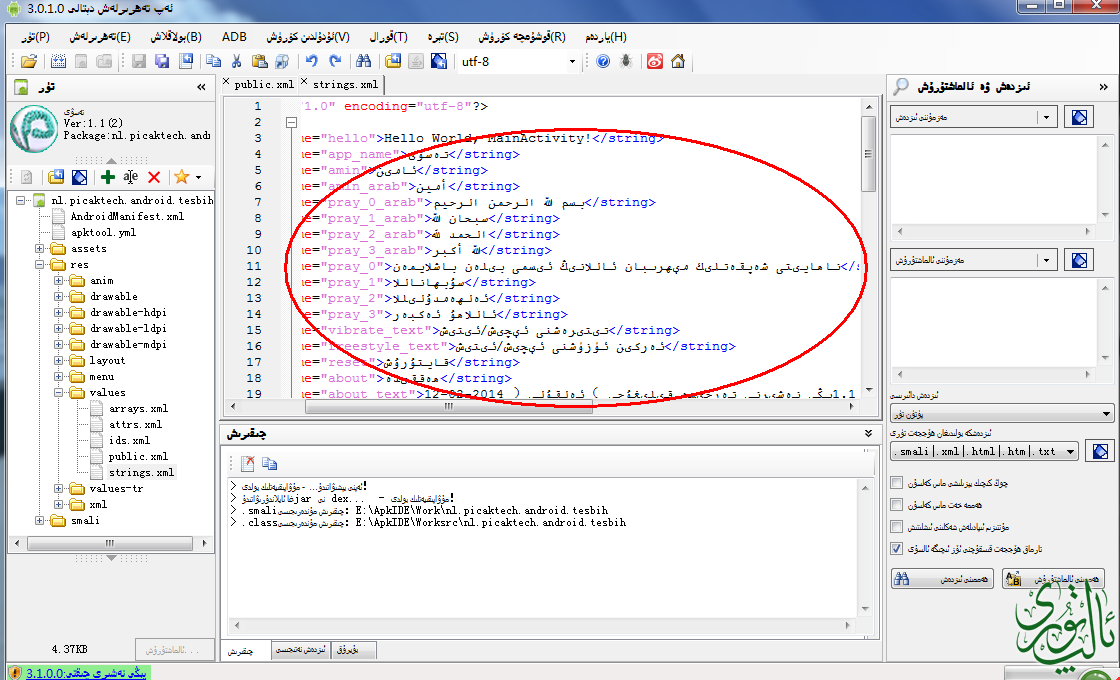Toggle the code fold marker on line 2

point(291,123)
